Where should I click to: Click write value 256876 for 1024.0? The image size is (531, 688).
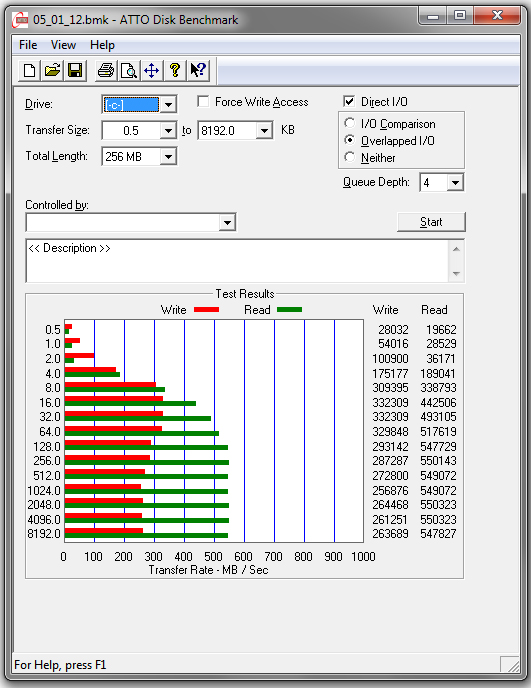(390, 490)
